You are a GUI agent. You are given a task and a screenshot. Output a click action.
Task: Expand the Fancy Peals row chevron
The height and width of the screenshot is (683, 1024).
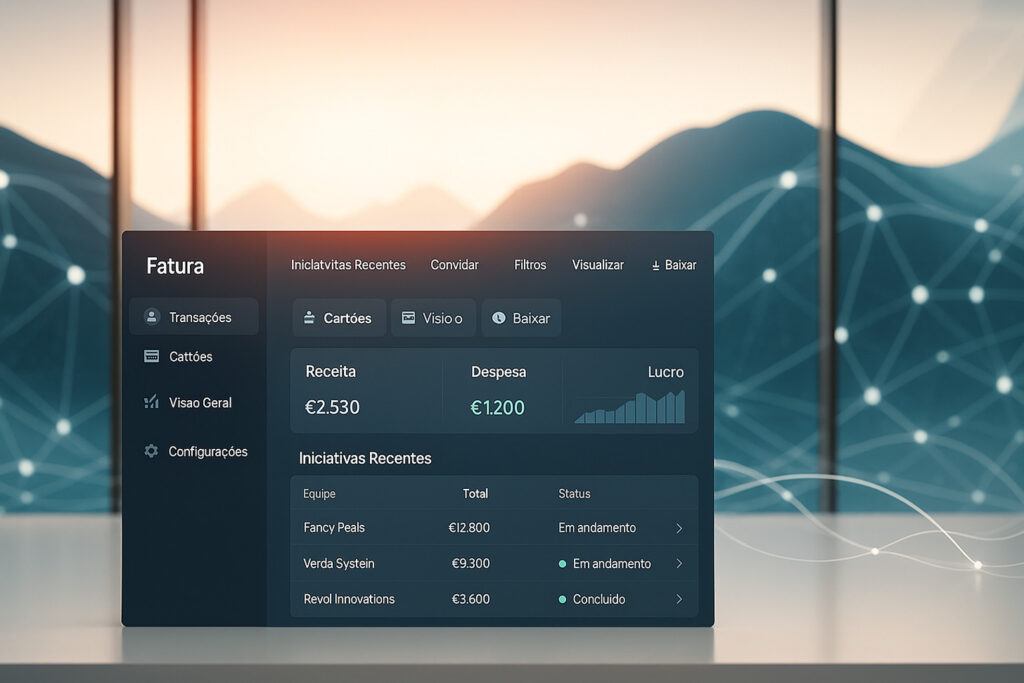(679, 528)
